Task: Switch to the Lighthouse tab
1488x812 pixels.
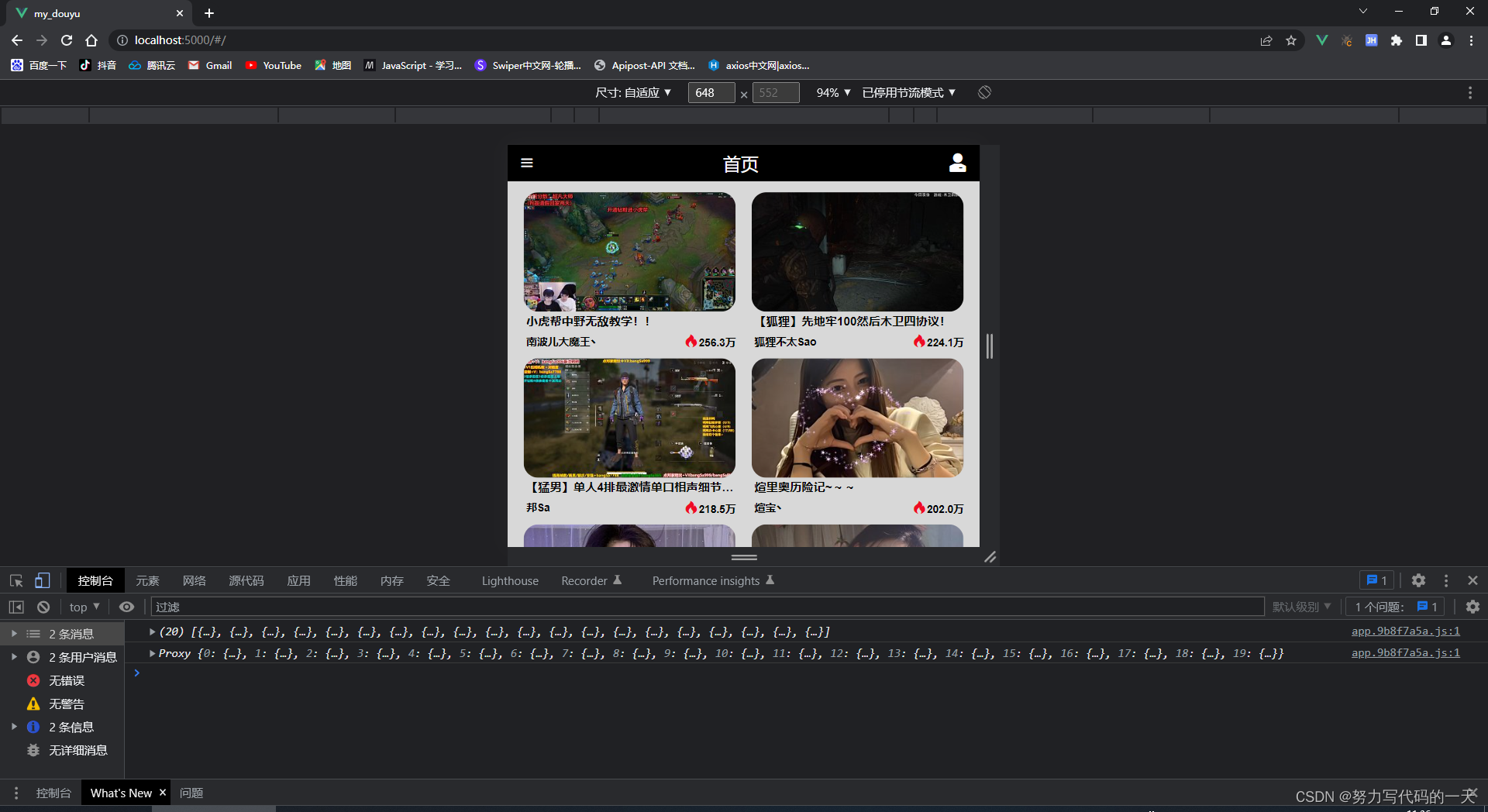Action: point(510,580)
